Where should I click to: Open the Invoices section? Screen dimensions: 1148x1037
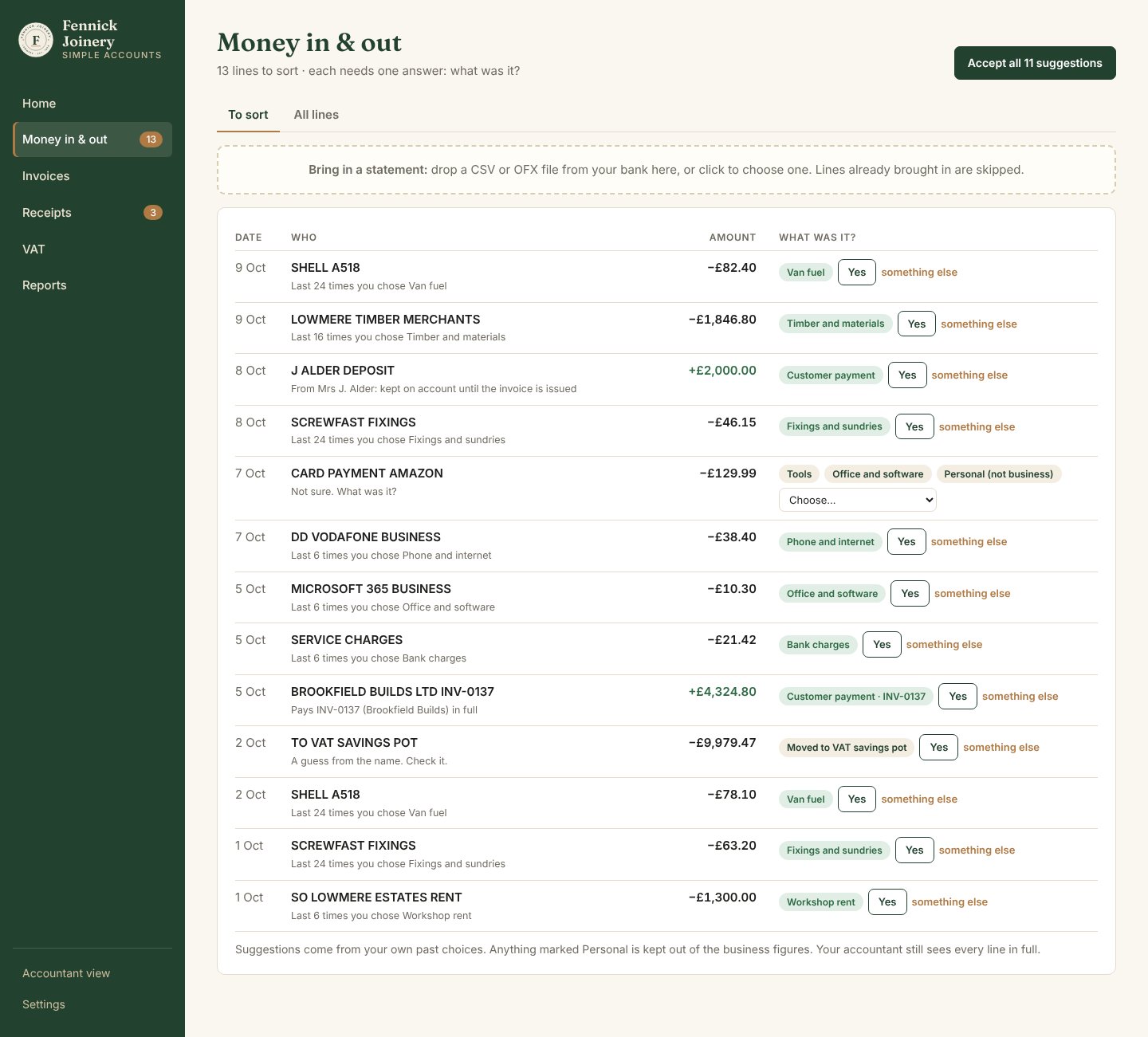[x=92, y=176]
